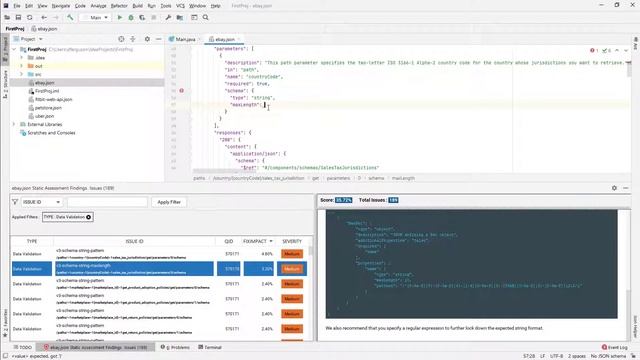640x360 pixels.
Task: Navigate forward with the right arrow icon
Action: pyautogui.click(x=56, y=18)
